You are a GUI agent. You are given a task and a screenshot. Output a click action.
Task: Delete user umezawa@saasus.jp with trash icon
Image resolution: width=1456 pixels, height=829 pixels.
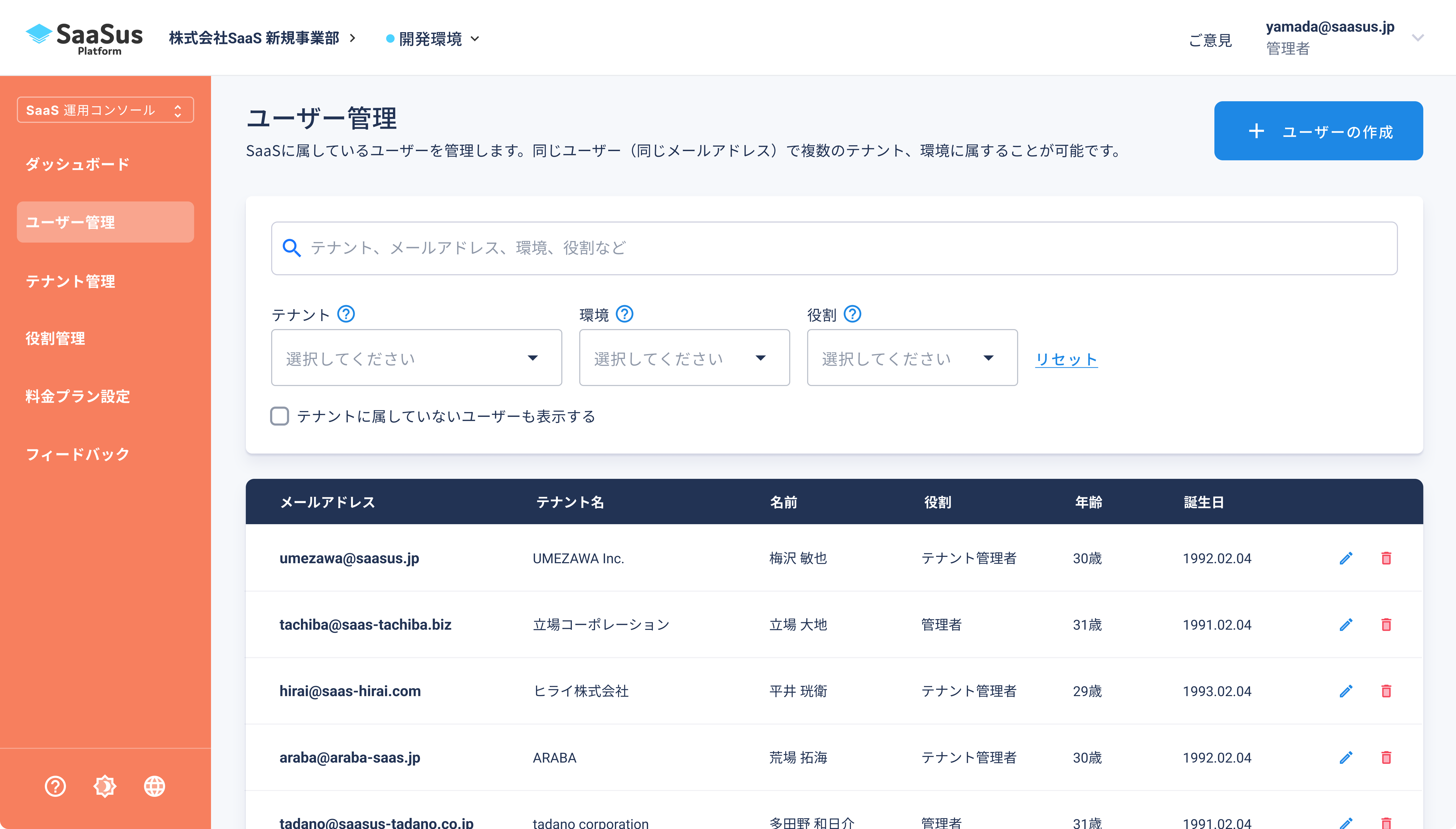(x=1387, y=558)
